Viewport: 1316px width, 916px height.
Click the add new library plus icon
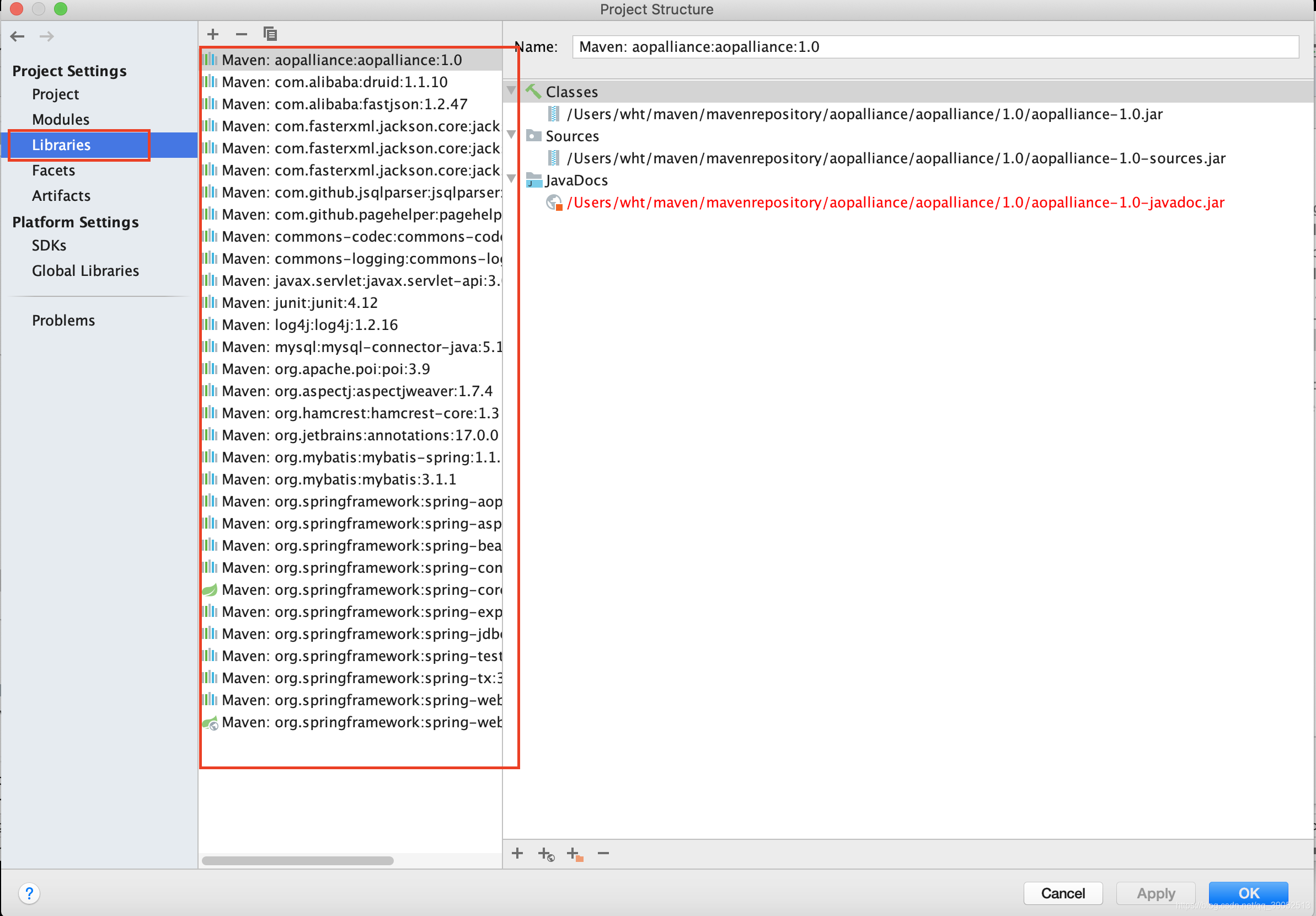(213, 34)
